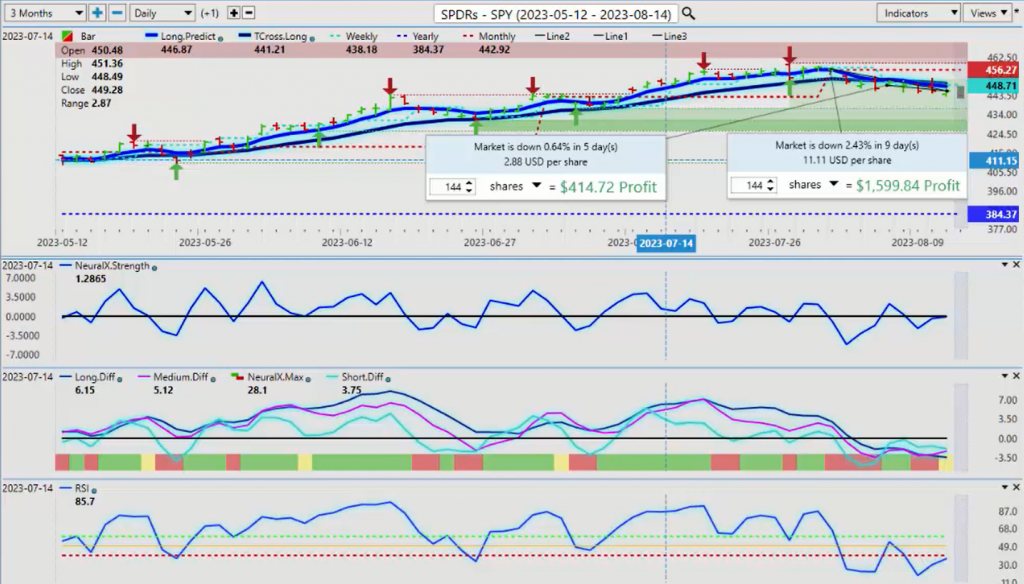Click the blue plus zoom-in button
Image resolution: width=1024 pixels, height=584 pixels.
click(97, 13)
